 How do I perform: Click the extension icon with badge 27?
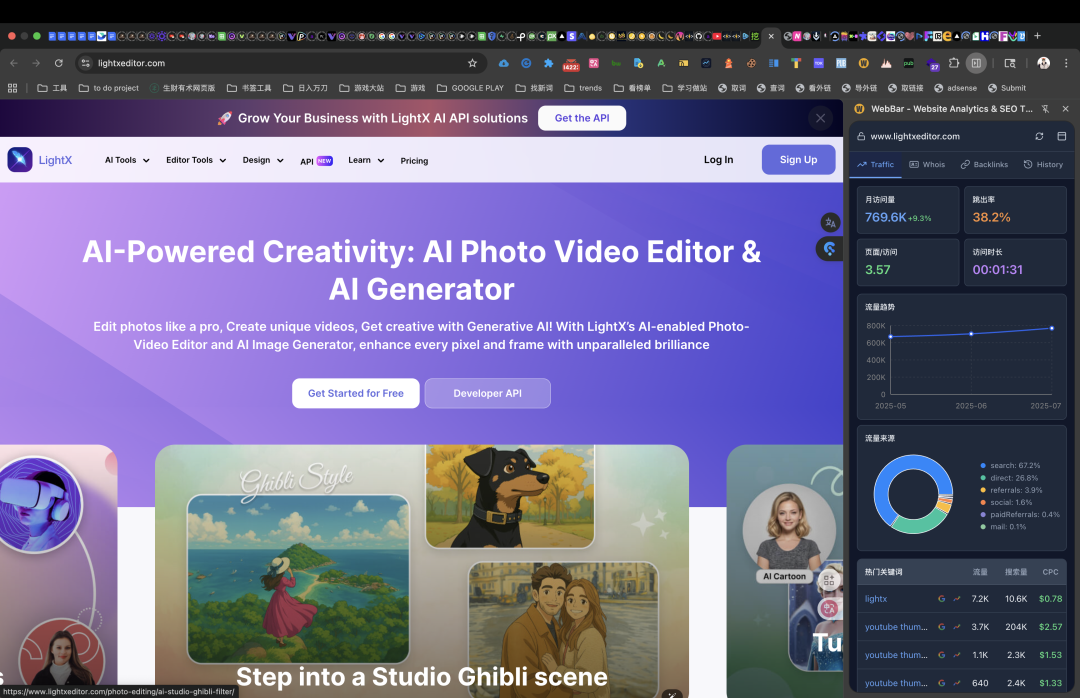(x=932, y=65)
